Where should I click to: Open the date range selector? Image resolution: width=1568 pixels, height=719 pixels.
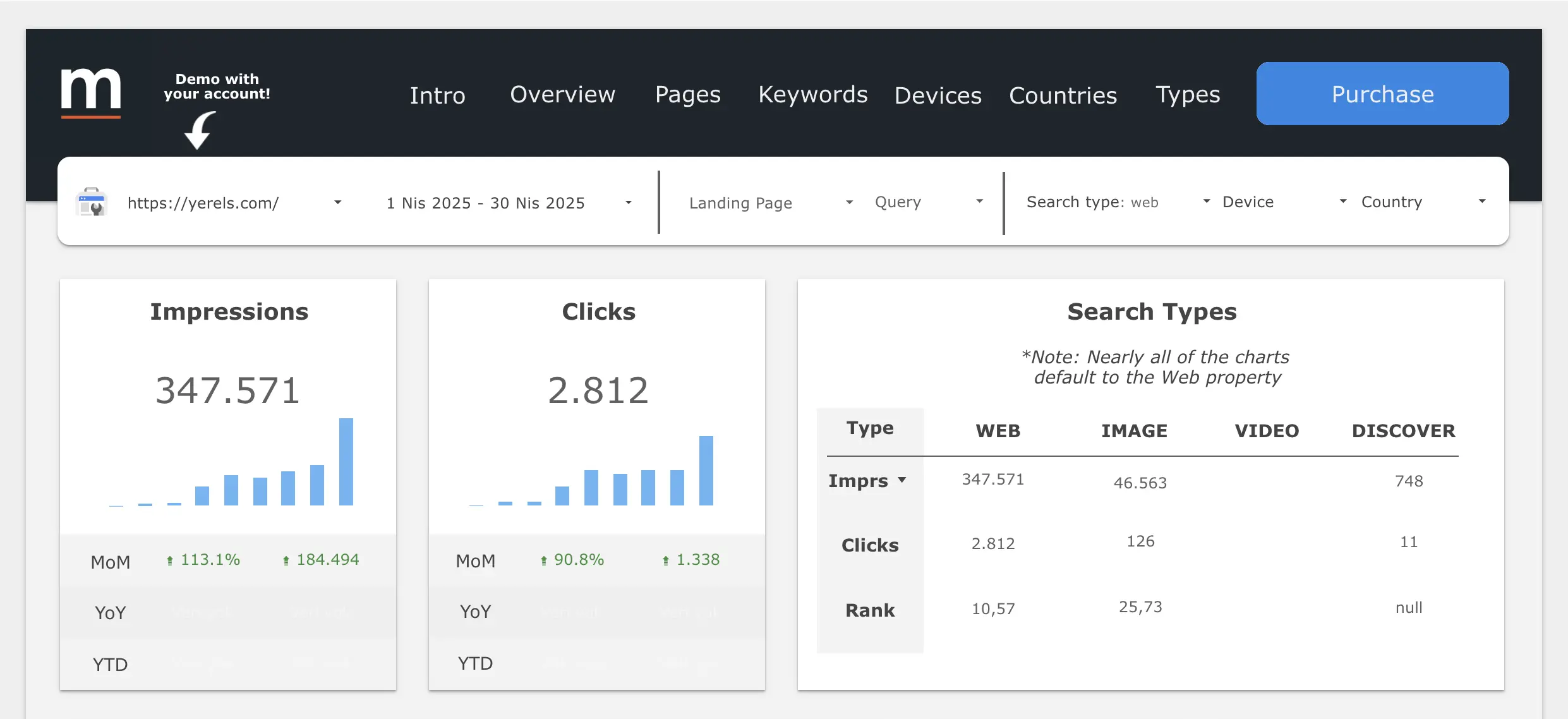[x=628, y=202]
